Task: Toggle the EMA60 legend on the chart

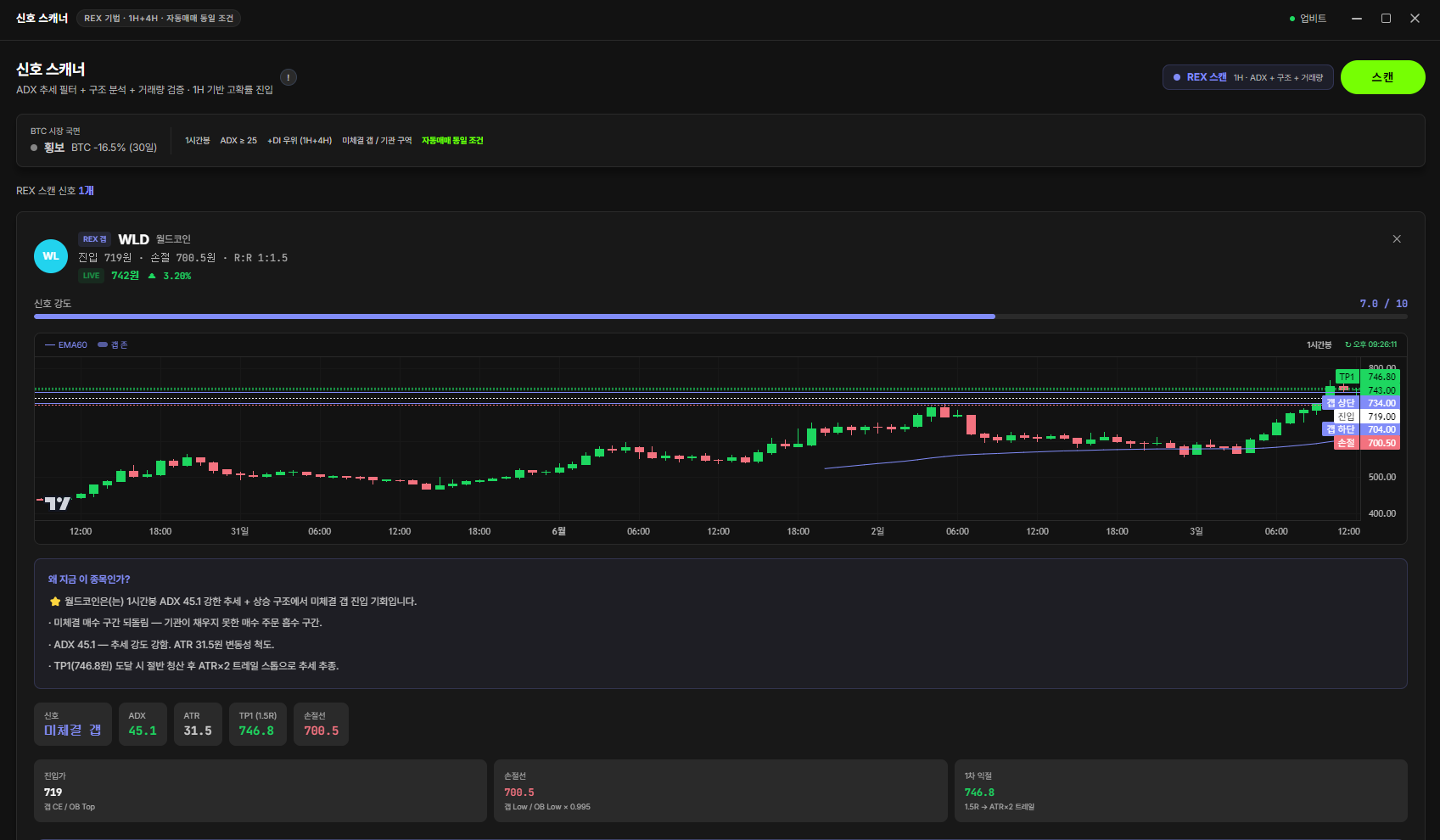Action: [x=66, y=345]
